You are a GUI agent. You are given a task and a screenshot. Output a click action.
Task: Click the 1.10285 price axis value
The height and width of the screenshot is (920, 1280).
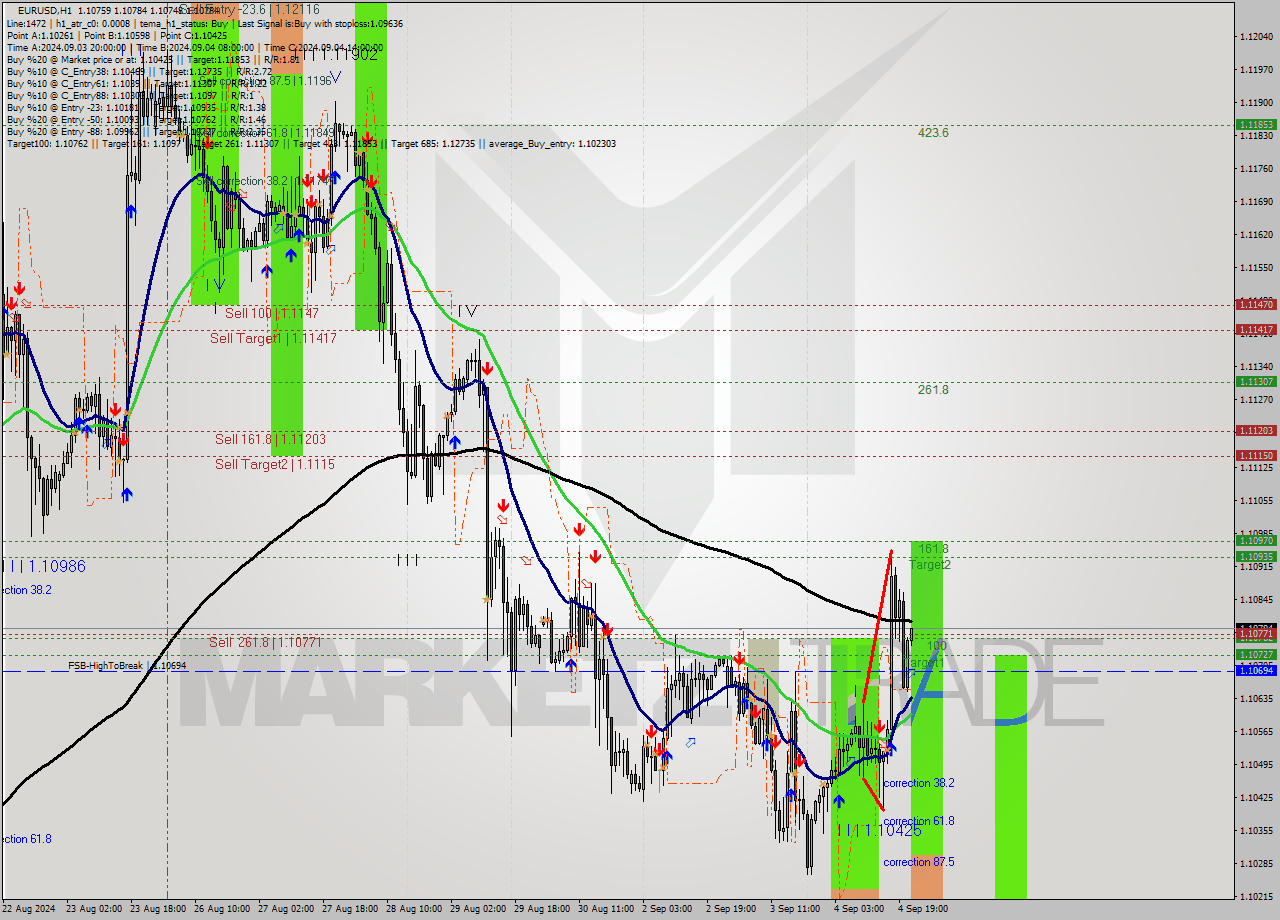click(1256, 863)
